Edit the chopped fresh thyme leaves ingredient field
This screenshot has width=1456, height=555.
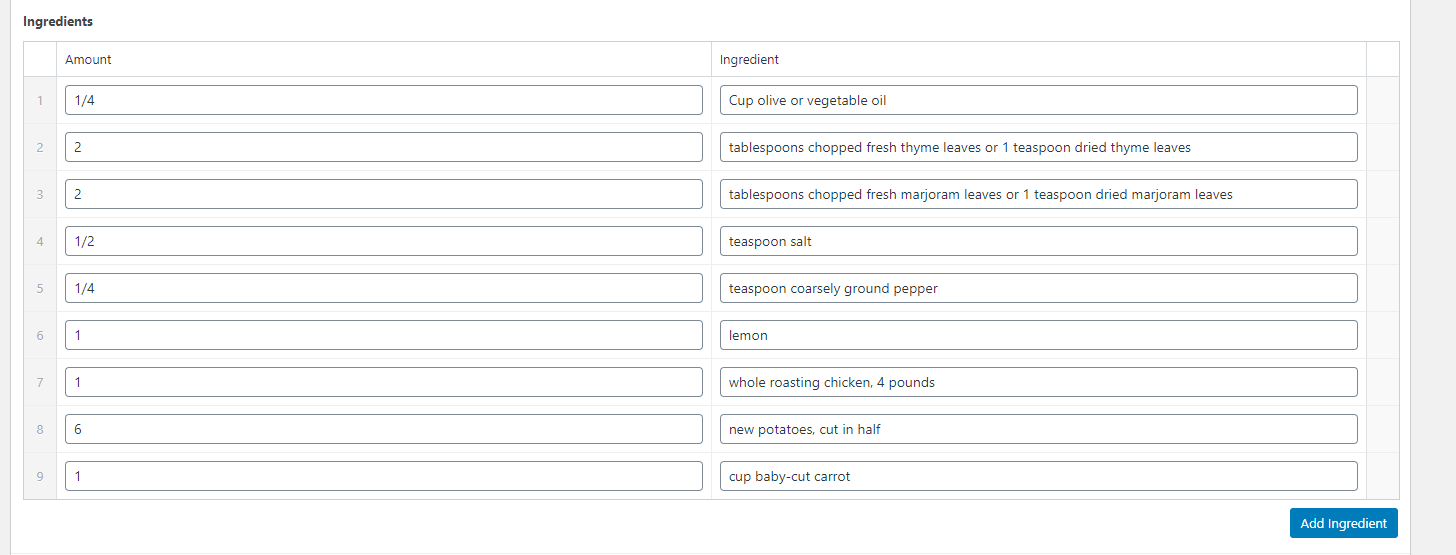[x=1038, y=147]
